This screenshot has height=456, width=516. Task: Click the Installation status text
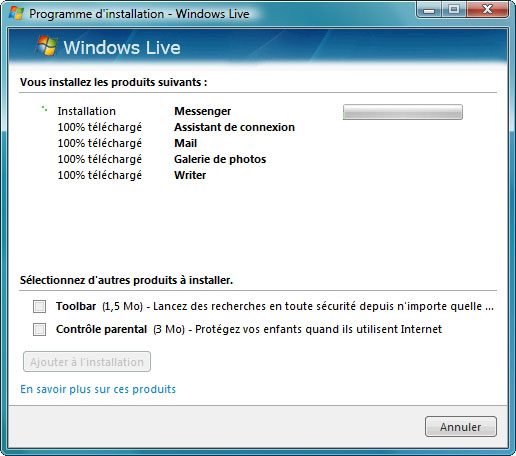87,111
